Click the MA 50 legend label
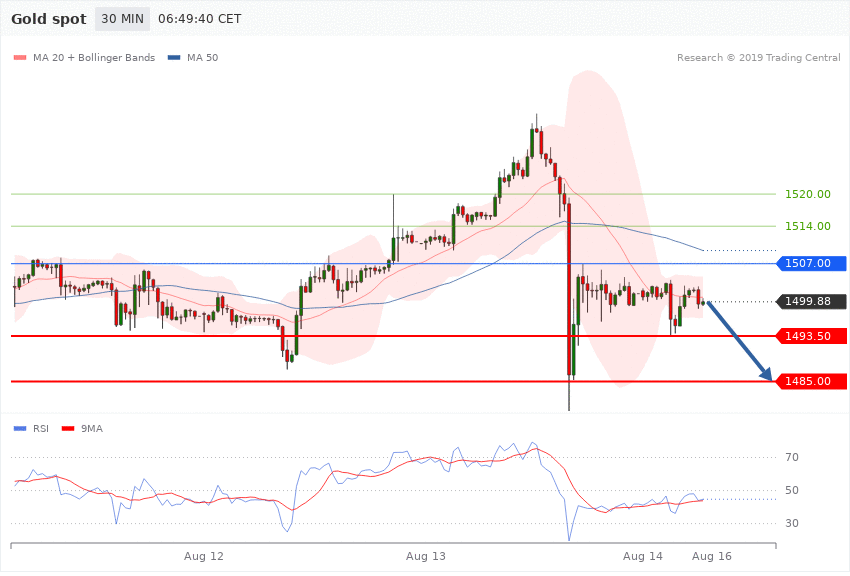 (x=202, y=58)
